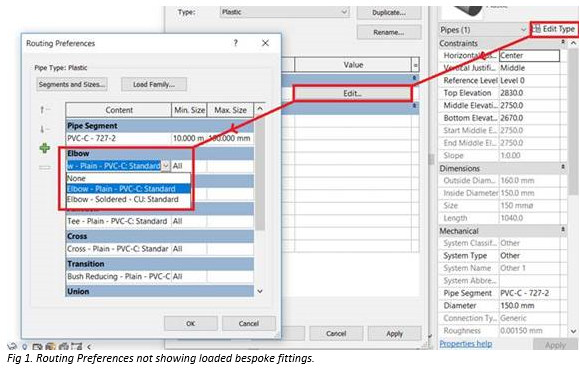The height and width of the screenshot is (371, 580).
Task: Click the System Type value Other
Action: click(x=529, y=256)
